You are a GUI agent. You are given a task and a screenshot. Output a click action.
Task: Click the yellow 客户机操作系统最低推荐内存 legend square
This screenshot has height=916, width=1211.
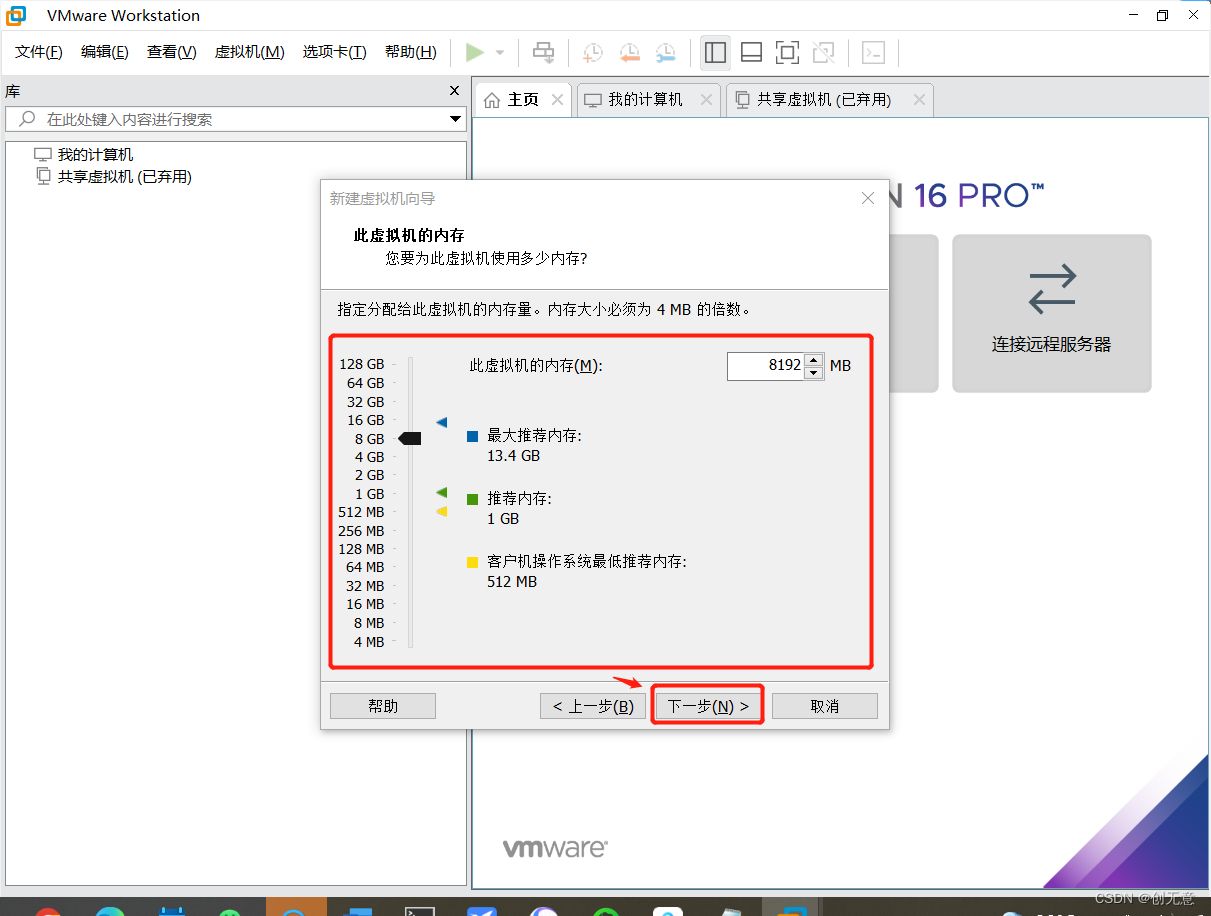(x=473, y=562)
